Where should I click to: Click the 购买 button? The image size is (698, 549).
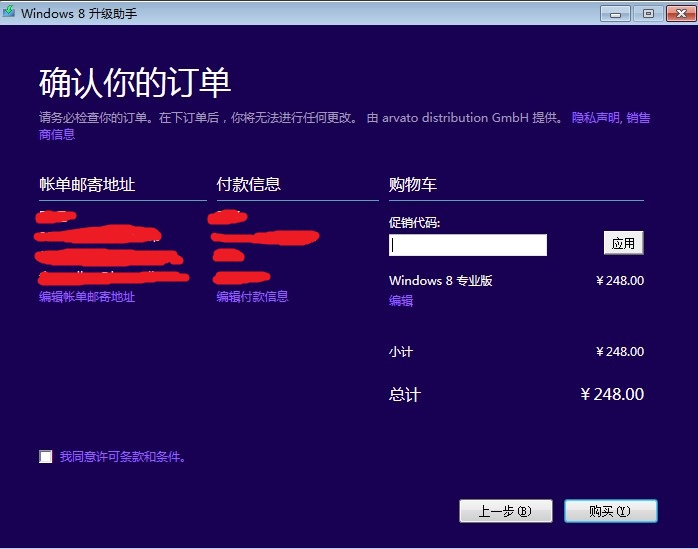(610, 511)
